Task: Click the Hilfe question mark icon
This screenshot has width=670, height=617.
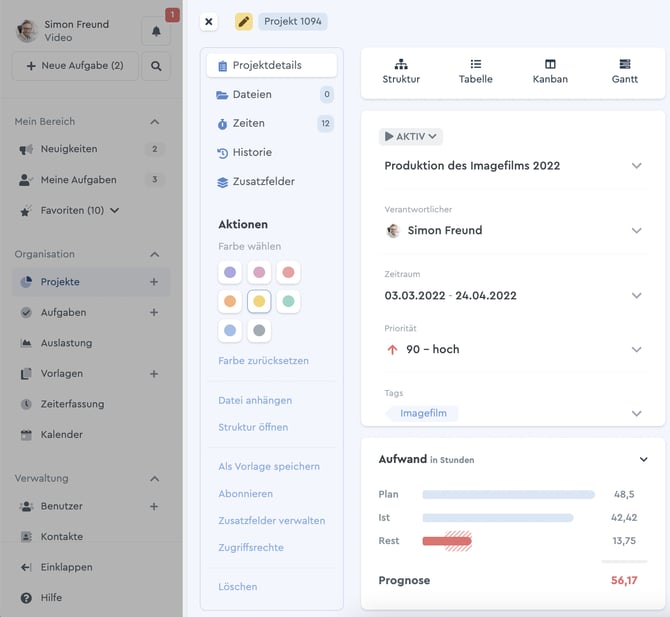Action: [26, 598]
